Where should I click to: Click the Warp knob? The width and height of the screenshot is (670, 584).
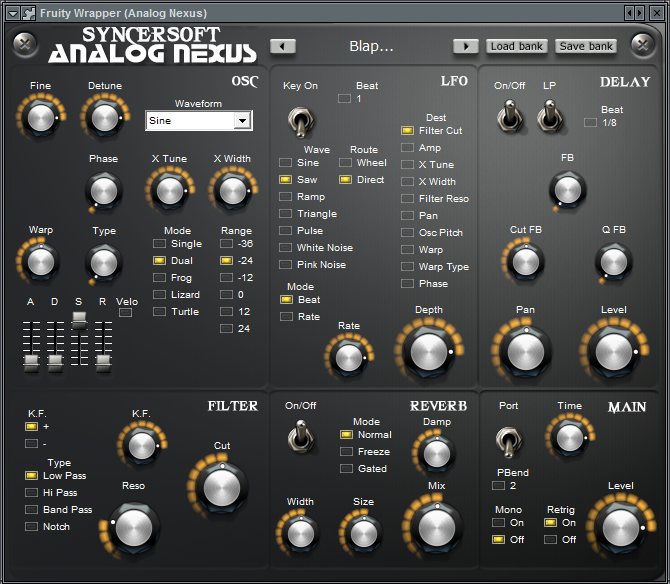41,262
